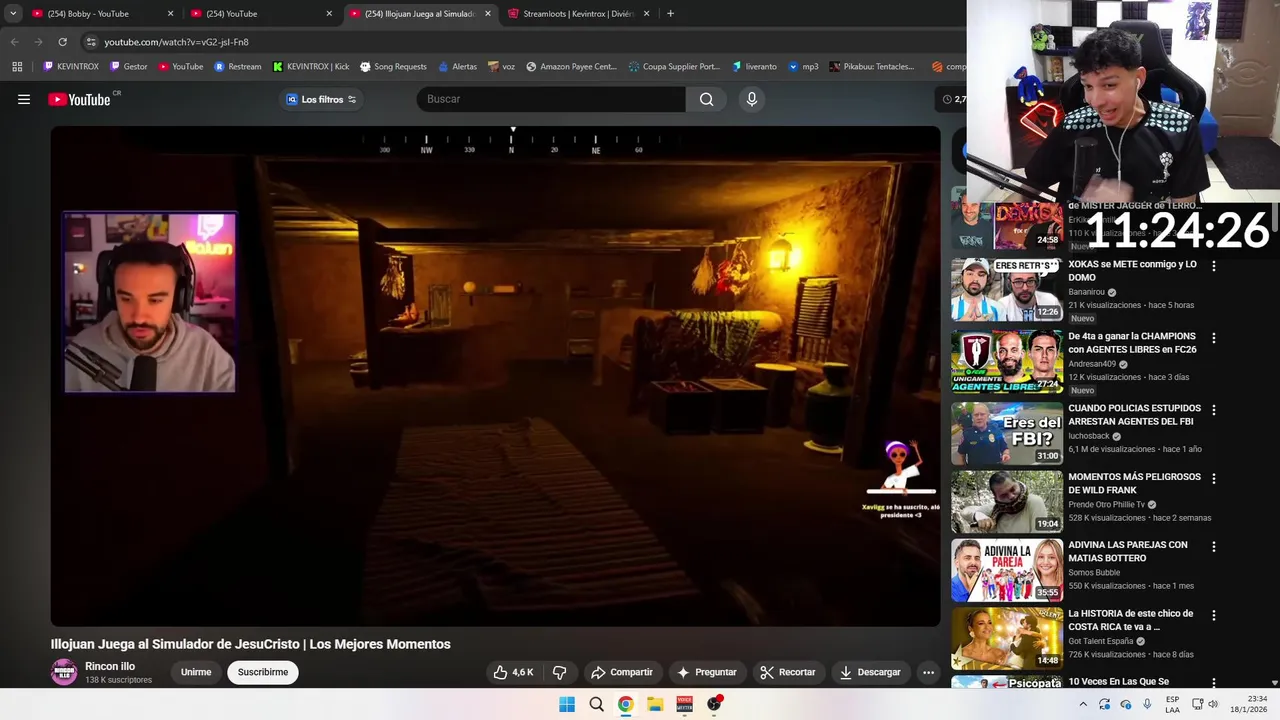This screenshot has height=720, width=1280.
Task: Open File Explorer from taskbar
Action: (655, 704)
